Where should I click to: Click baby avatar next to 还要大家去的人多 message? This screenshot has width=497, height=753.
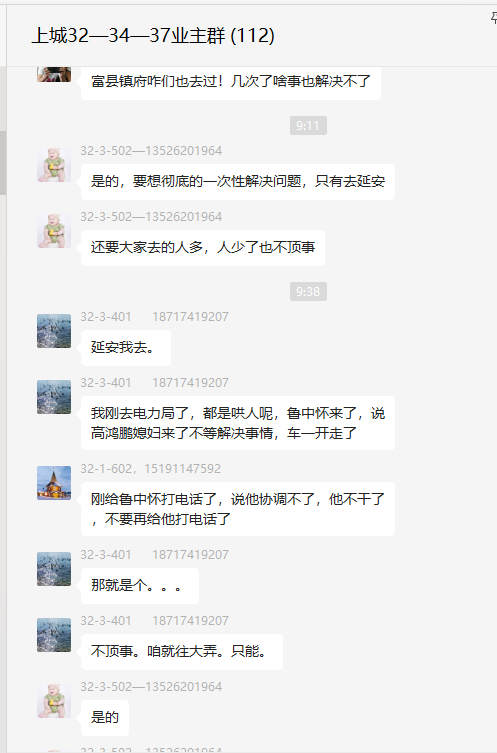pyautogui.click(x=54, y=231)
